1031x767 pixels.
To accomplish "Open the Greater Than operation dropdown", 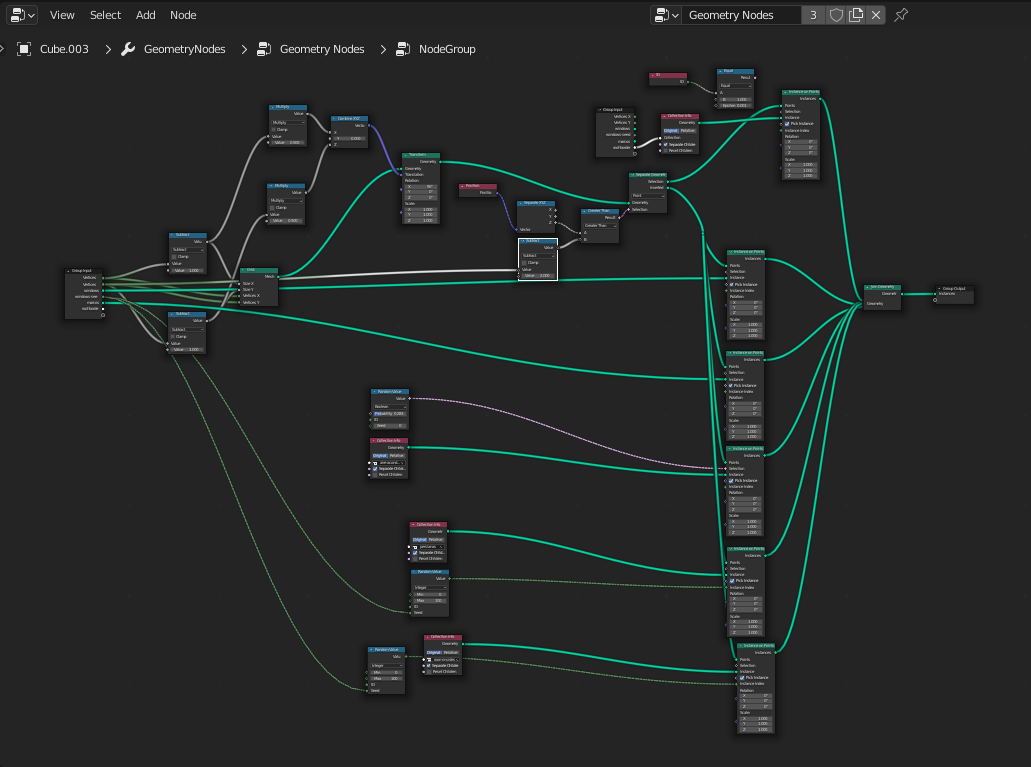I will point(601,226).
